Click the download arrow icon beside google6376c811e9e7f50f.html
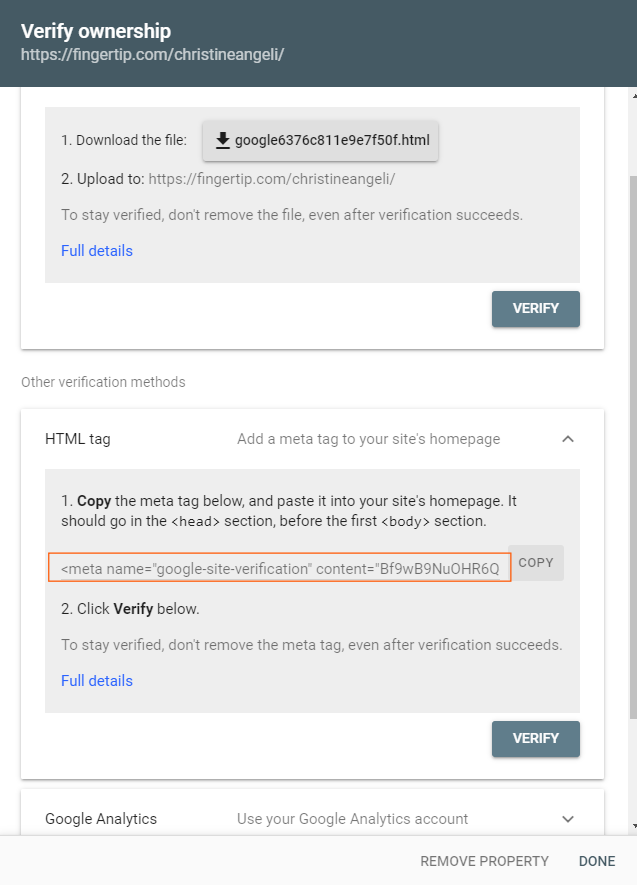Viewport: 637px width, 885px height. pyautogui.click(x=223, y=140)
